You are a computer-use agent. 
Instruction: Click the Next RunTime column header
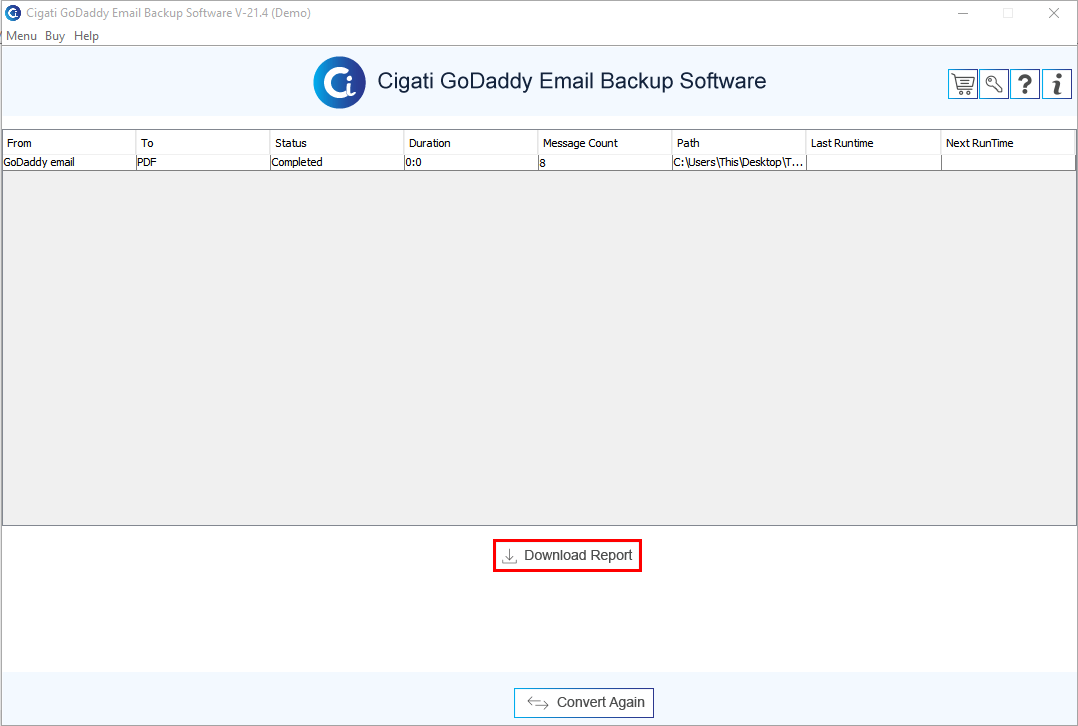[x=1009, y=143]
